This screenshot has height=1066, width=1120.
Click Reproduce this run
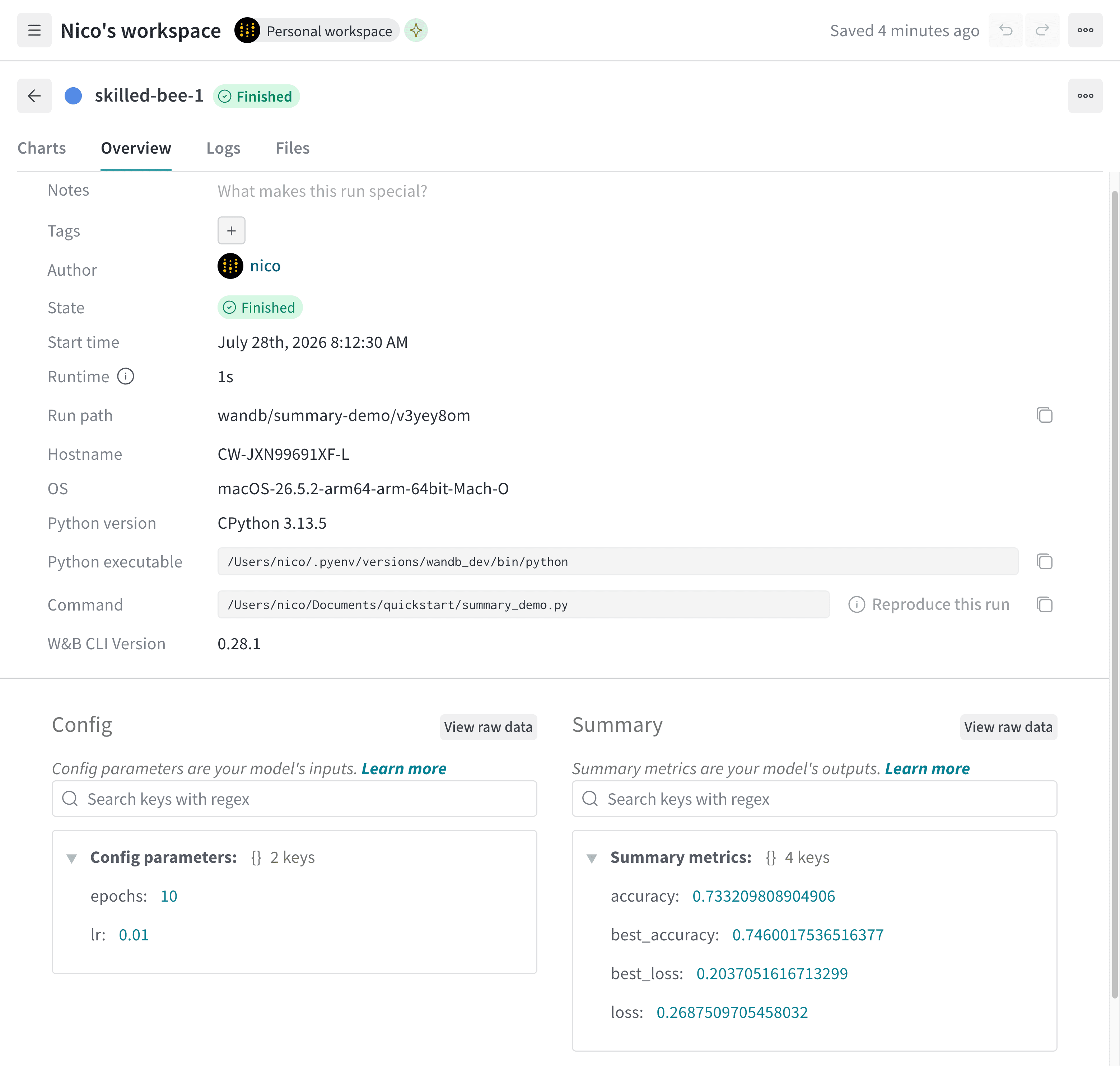941,604
